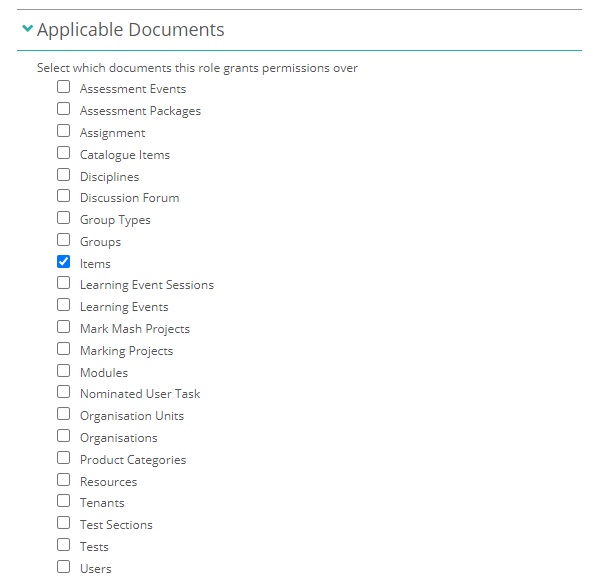This screenshot has height=584, width=600.
Task: Enable the Assessment Events checkbox
Action: pyautogui.click(x=64, y=87)
